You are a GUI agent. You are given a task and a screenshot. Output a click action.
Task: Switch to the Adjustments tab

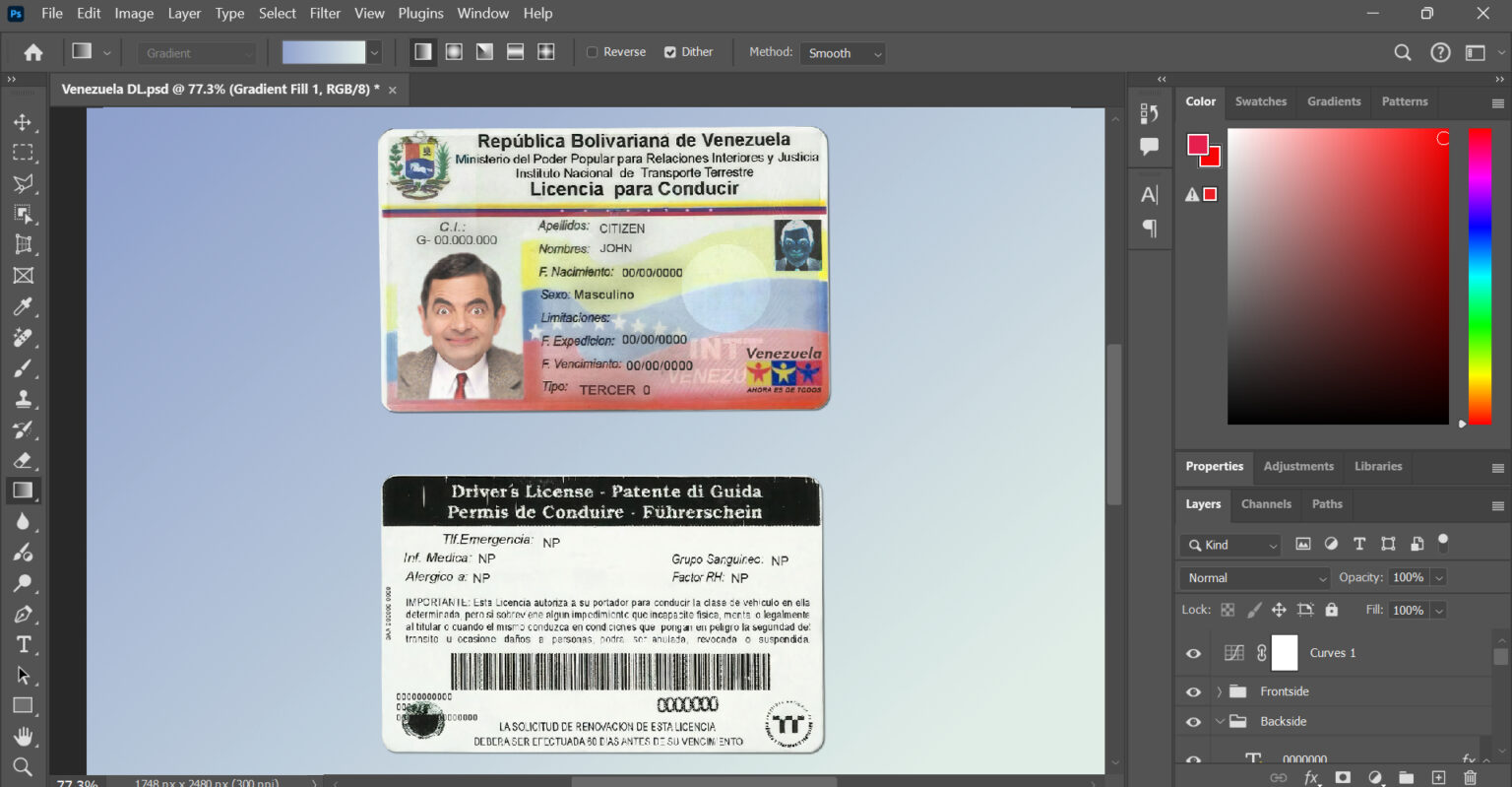[x=1298, y=467]
